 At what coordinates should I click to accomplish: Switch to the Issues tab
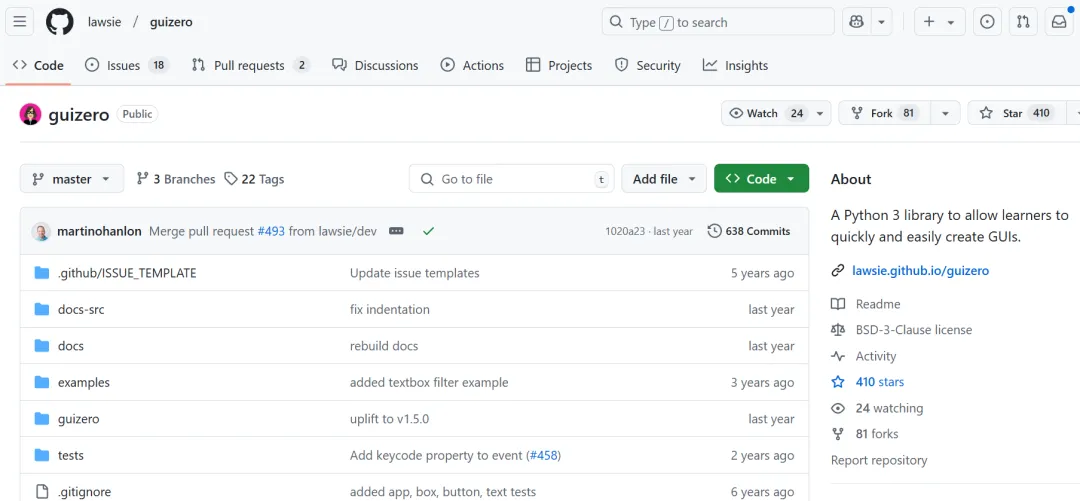point(127,65)
